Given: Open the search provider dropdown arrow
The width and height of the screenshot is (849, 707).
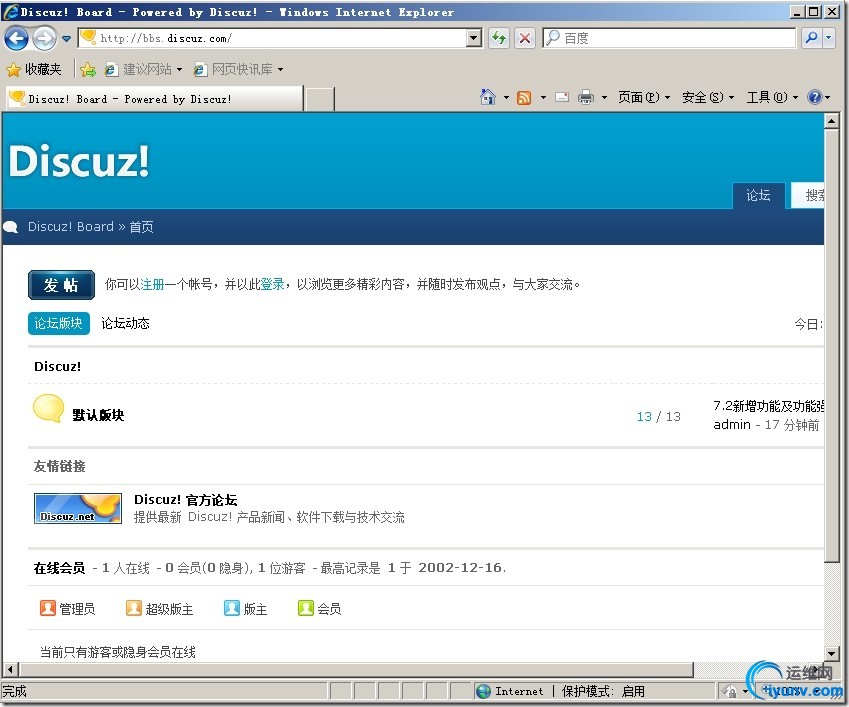Looking at the screenshot, I should click(828, 38).
